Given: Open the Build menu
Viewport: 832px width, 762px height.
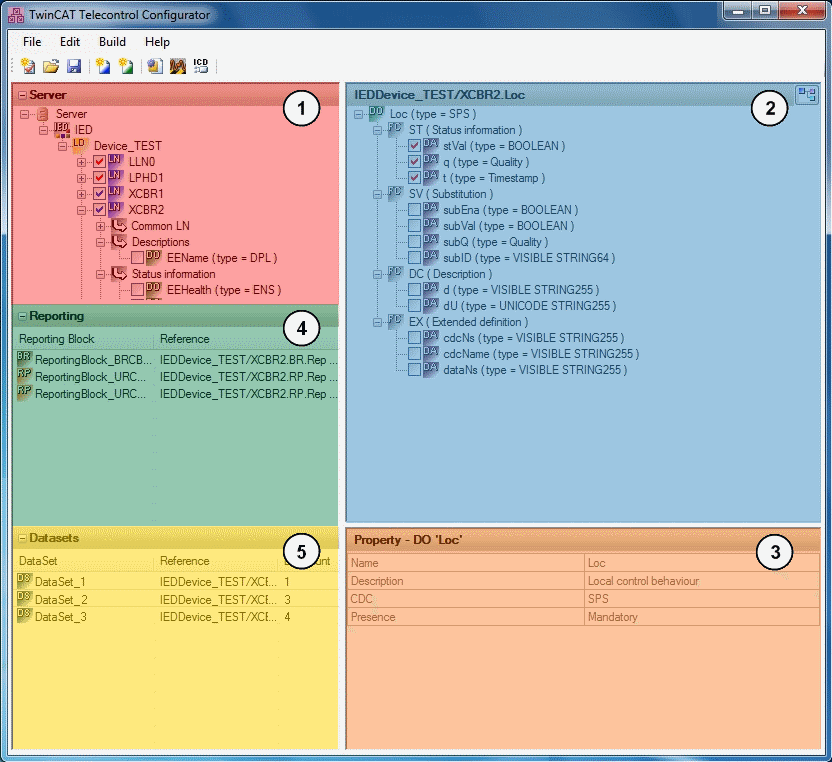Looking at the screenshot, I should point(112,42).
